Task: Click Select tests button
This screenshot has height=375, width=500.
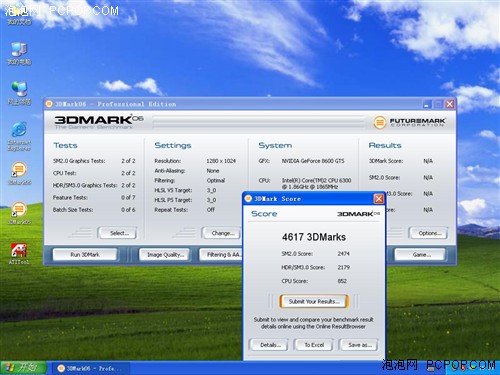Action: (118, 233)
